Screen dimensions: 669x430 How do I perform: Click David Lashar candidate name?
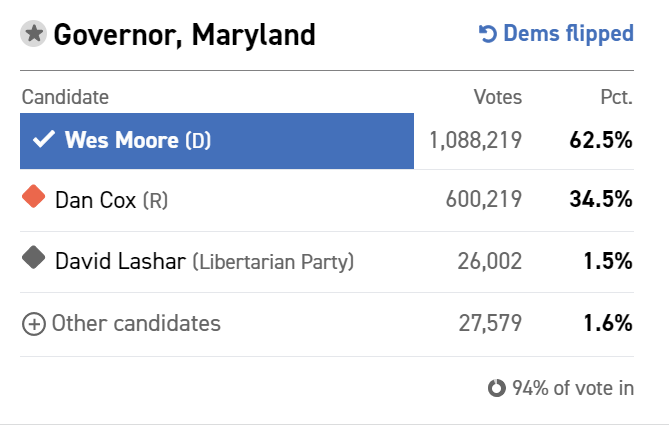pos(120,261)
